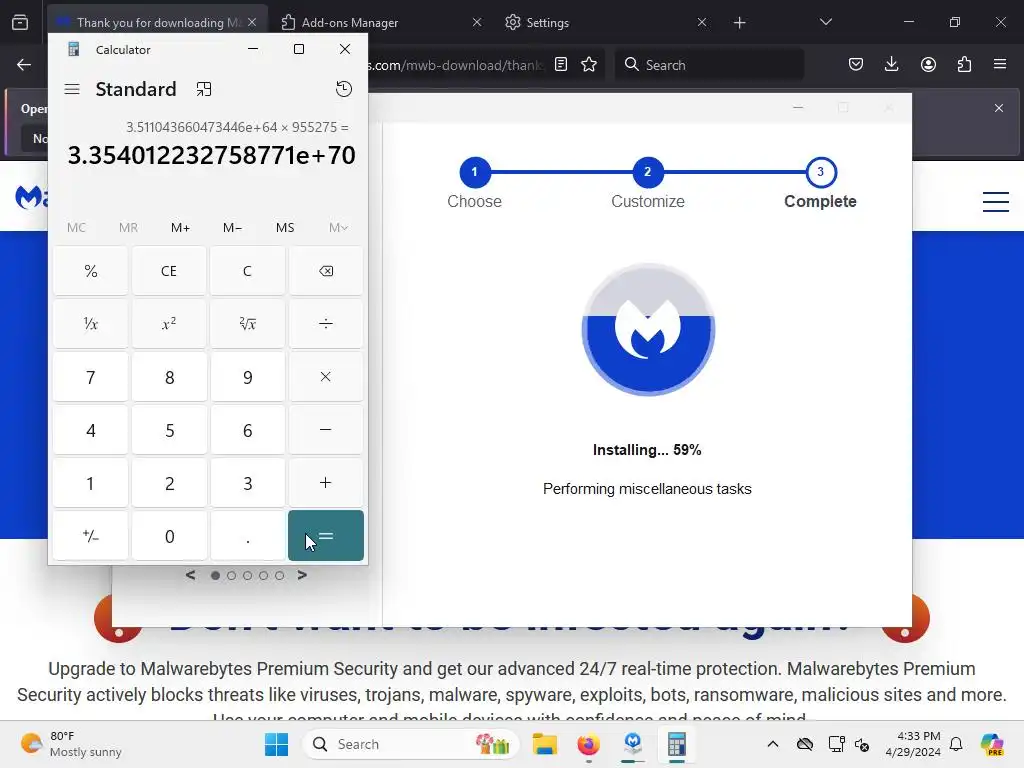Click M+ memory add button
1024x768 pixels.
click(x=180, y=227)
